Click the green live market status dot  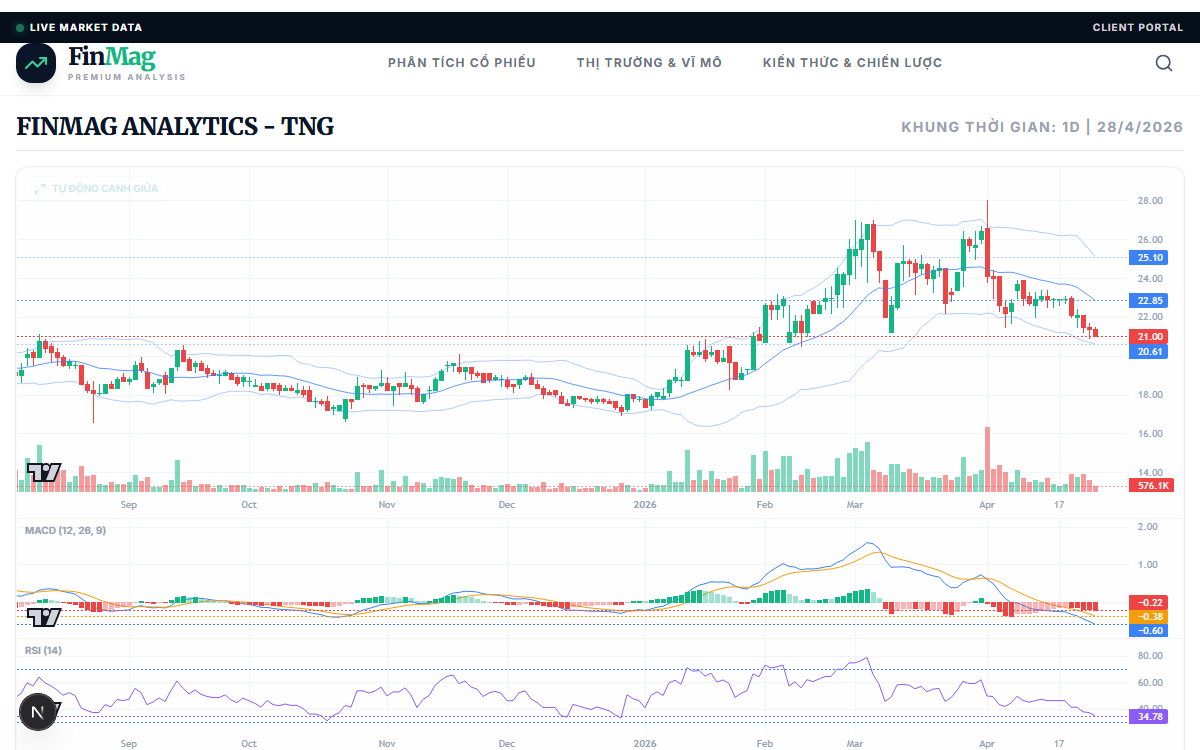click(20, 28)
